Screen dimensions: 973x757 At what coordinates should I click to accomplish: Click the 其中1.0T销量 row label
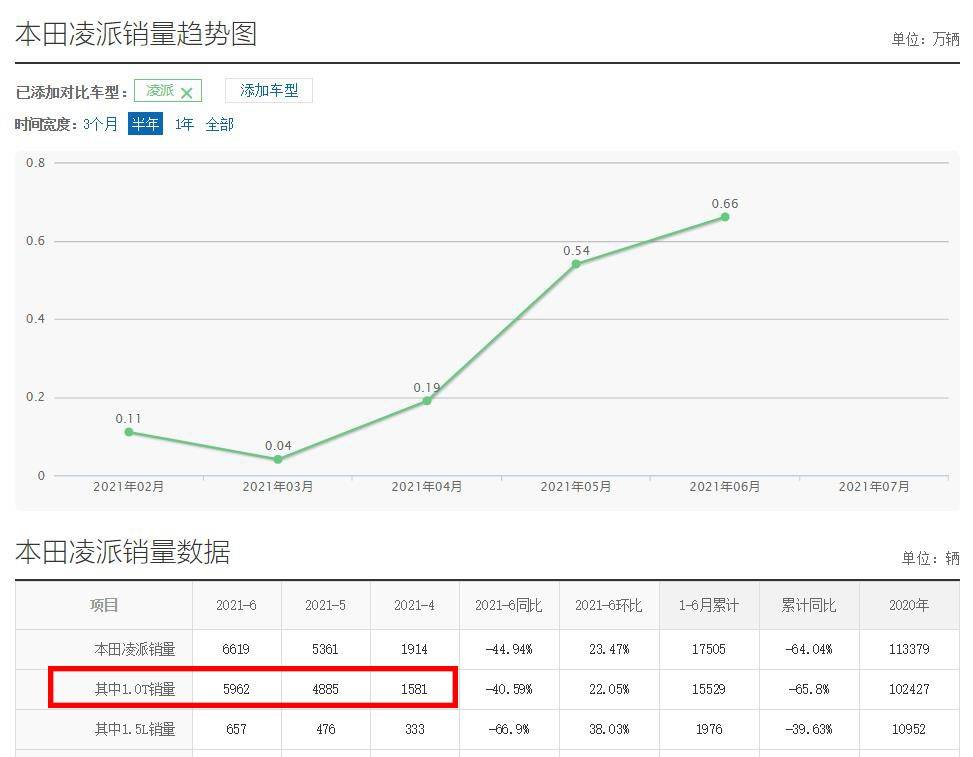135,689
